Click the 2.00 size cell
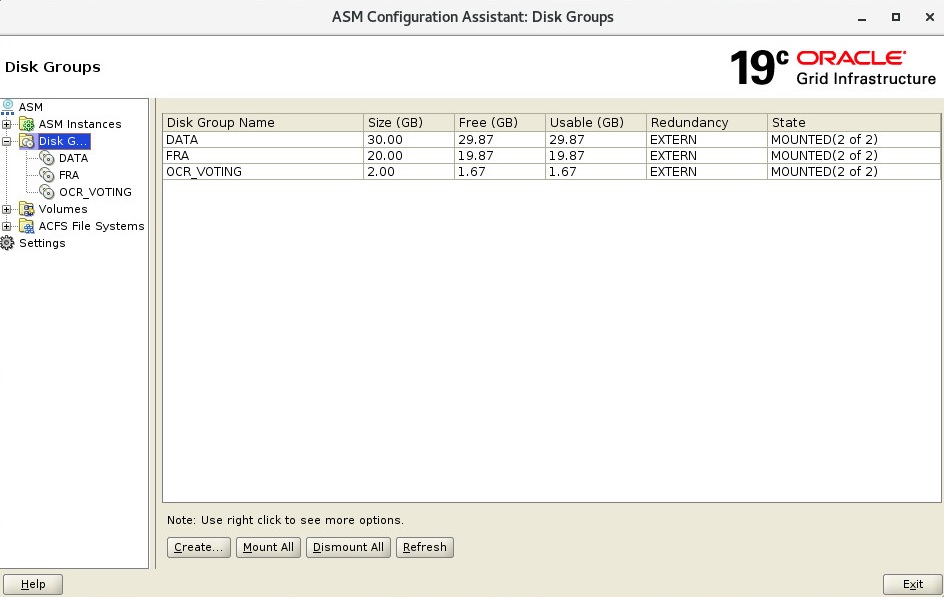 coord(409,172)
